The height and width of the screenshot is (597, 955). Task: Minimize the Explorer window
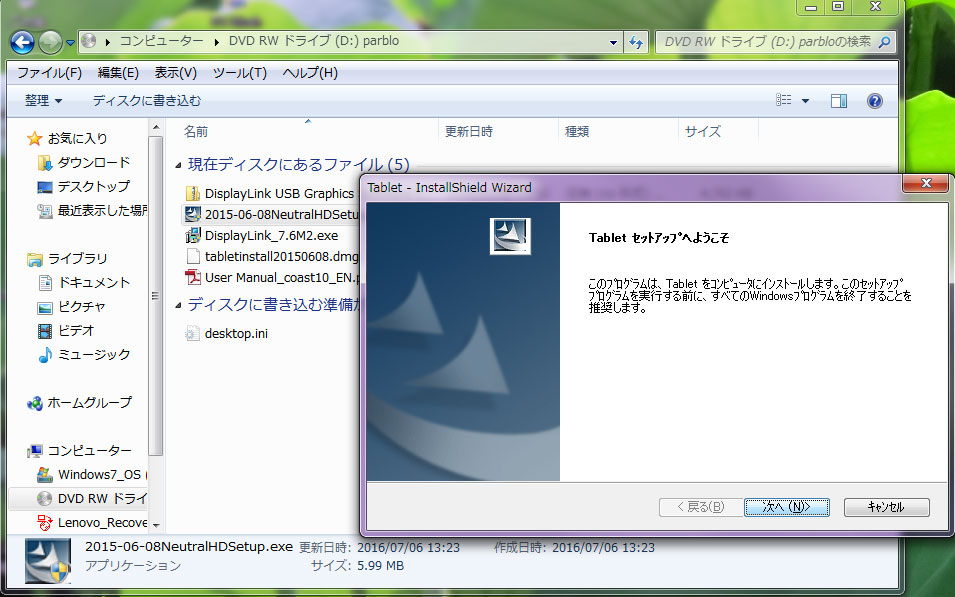[x=811, y=7]
